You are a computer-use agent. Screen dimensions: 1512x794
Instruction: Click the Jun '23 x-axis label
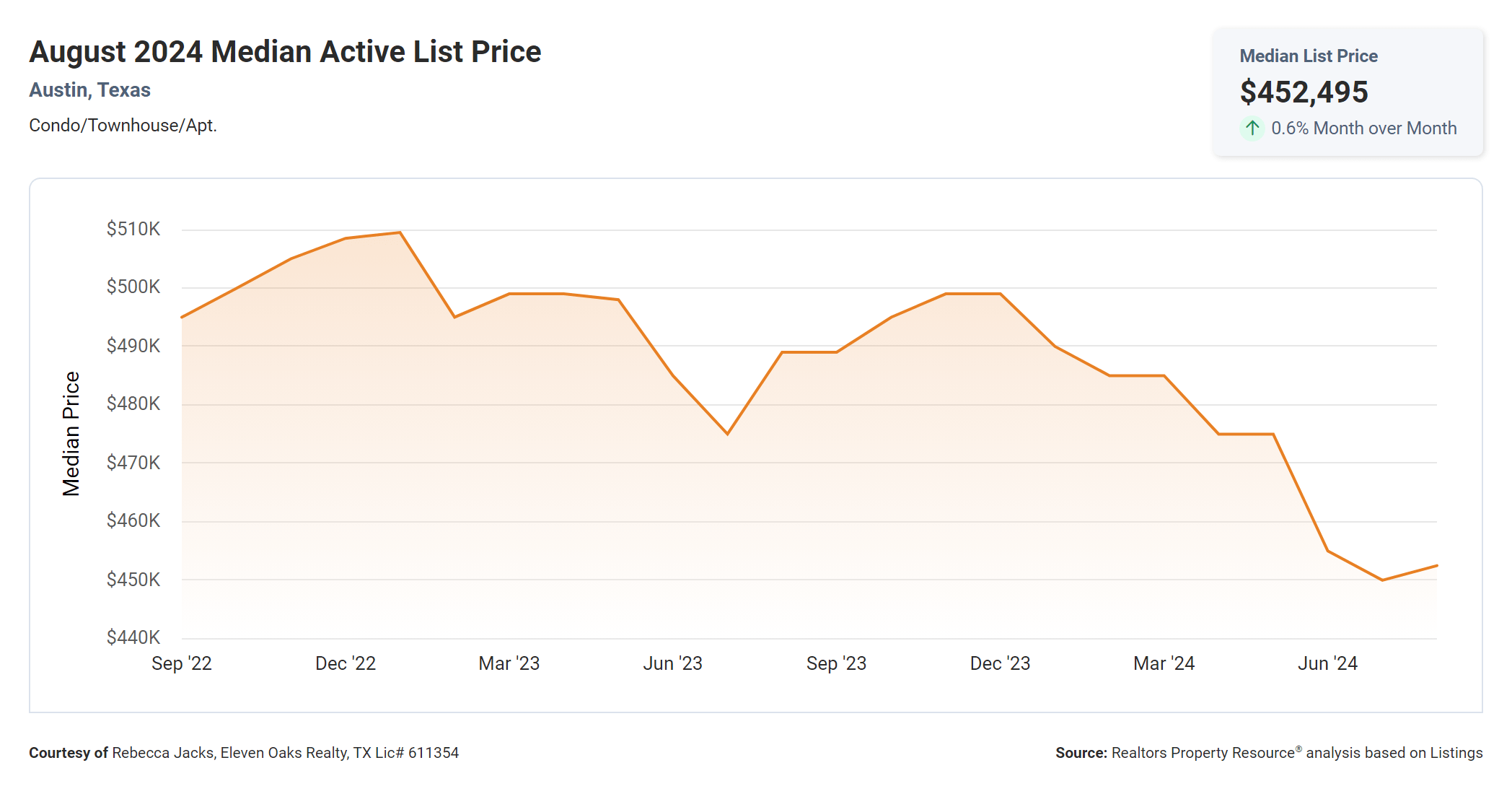[x=672, y=663]
